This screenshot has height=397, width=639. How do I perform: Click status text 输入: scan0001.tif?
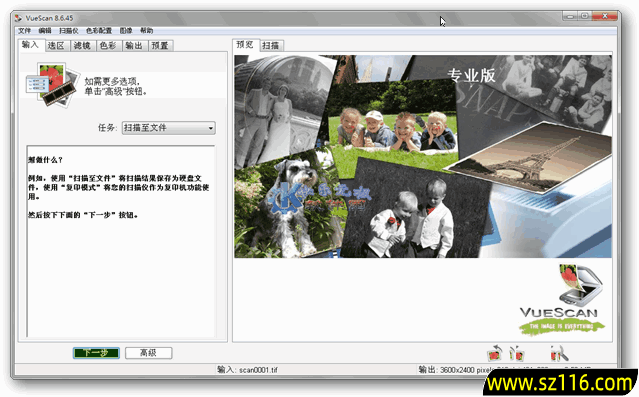[x=247, y=370]
